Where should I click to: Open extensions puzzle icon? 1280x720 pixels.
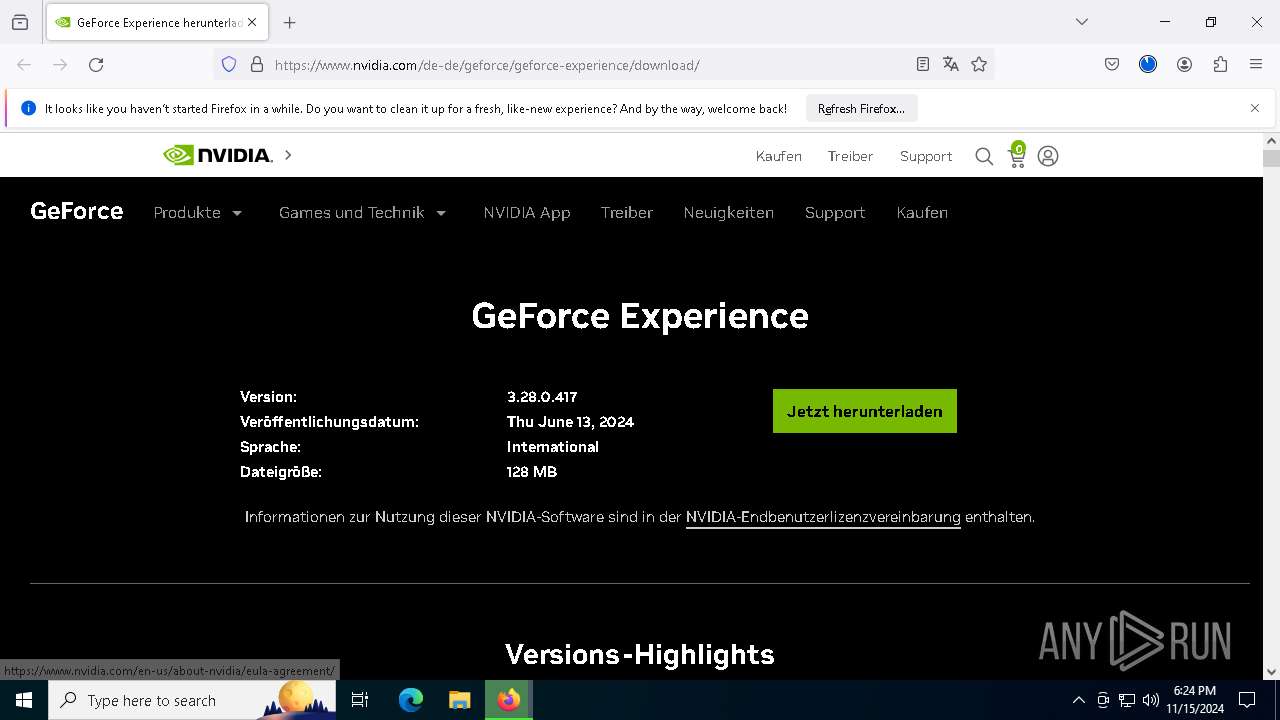1220,64
